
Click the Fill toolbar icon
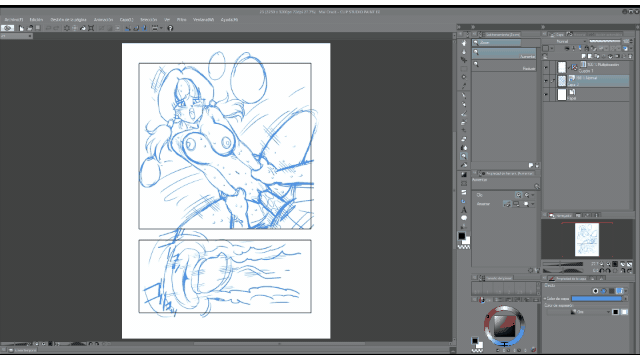pos(83,28)
